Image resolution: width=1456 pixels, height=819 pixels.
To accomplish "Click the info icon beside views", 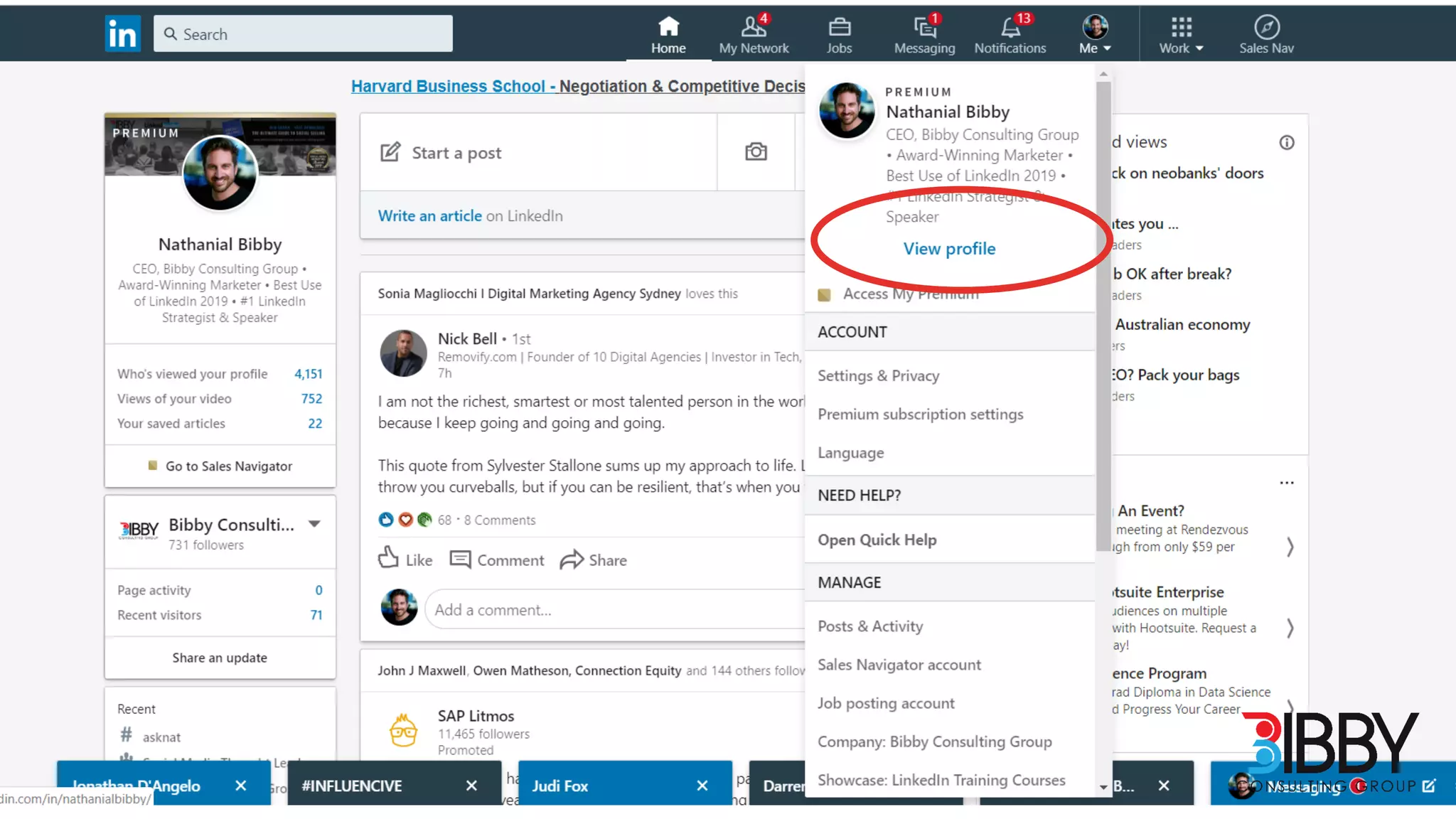I will 1287,142.
